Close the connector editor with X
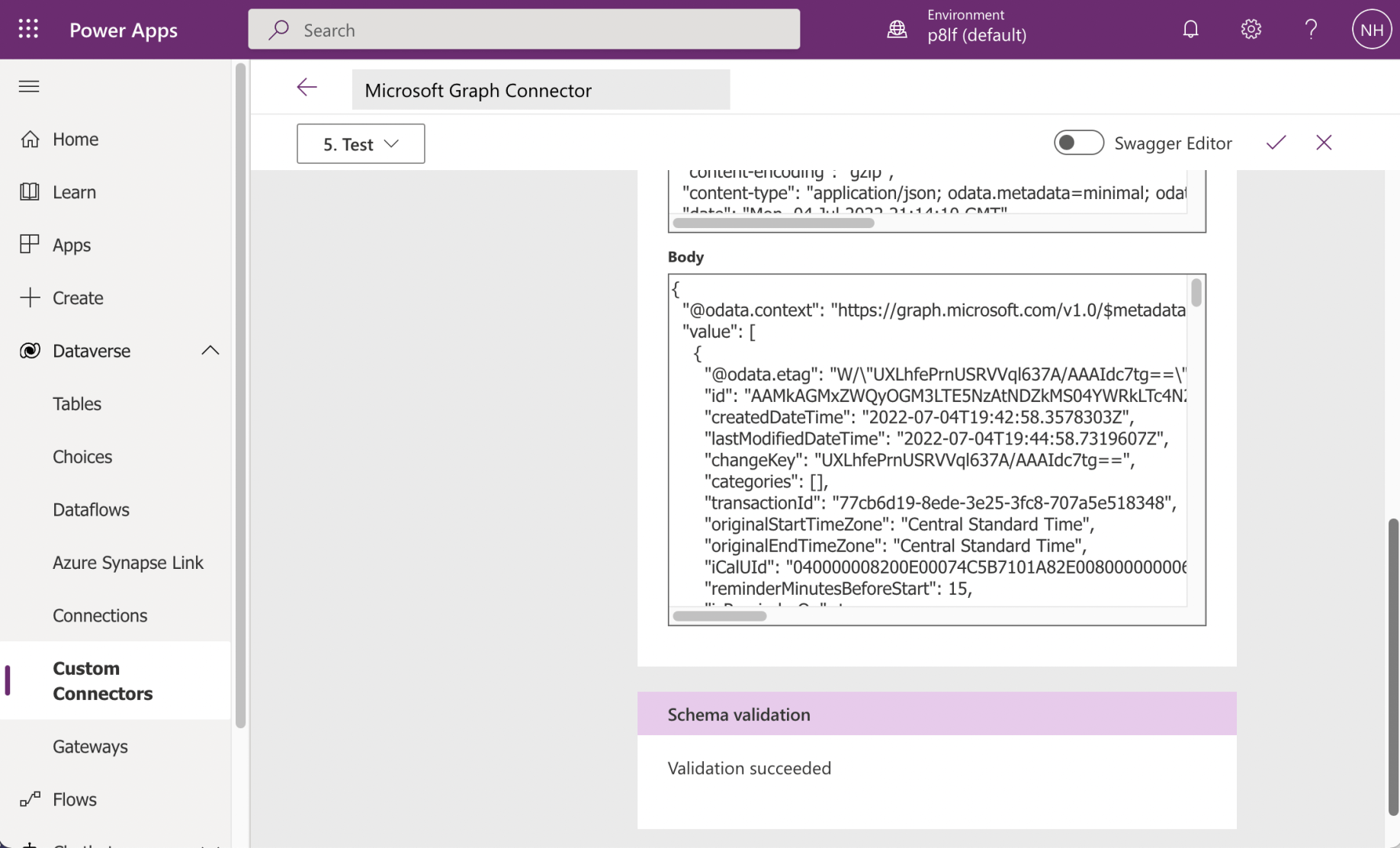 point(1324,143)
